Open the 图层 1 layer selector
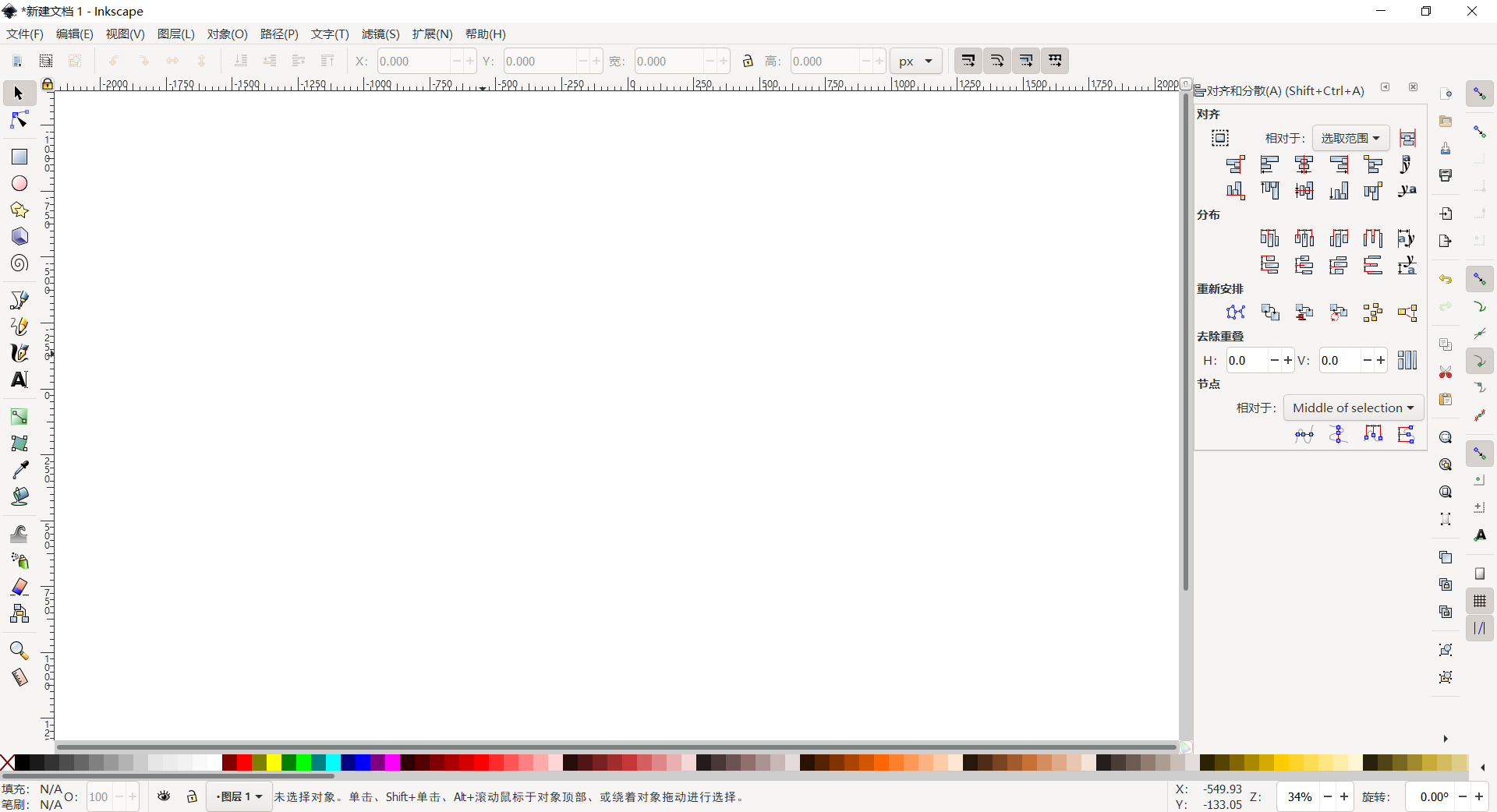 pos(239,796)
